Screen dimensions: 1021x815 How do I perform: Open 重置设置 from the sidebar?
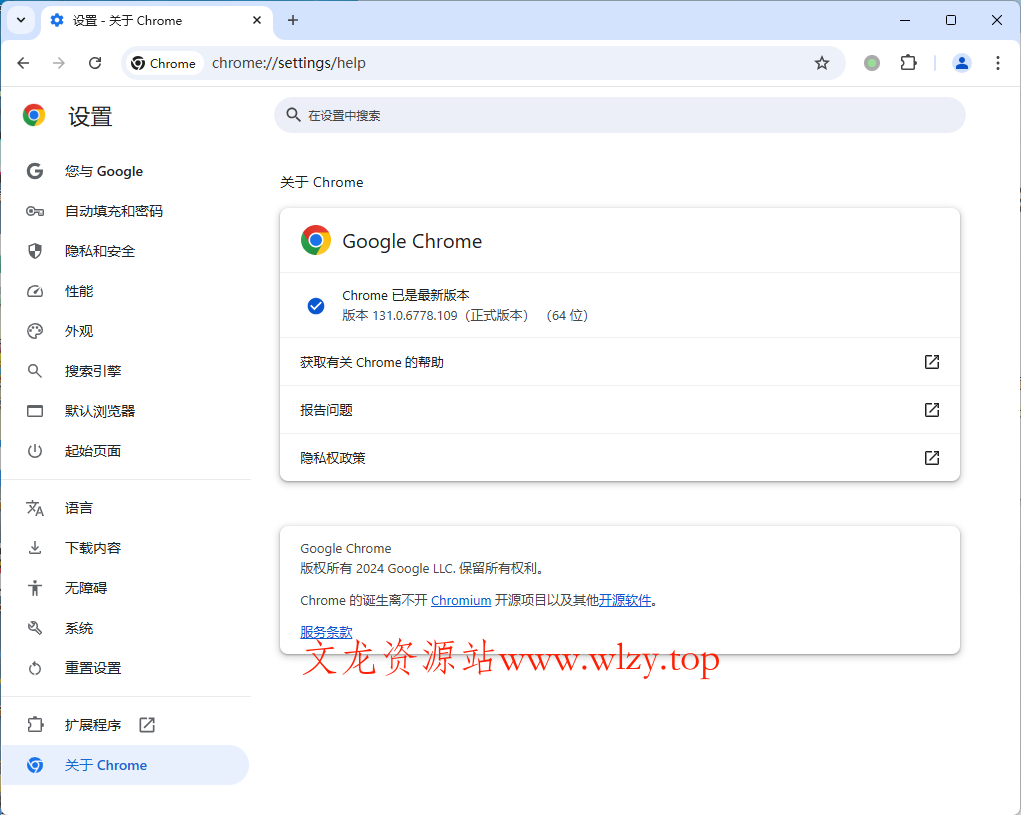pyautogui.click(x=93, y=667)
